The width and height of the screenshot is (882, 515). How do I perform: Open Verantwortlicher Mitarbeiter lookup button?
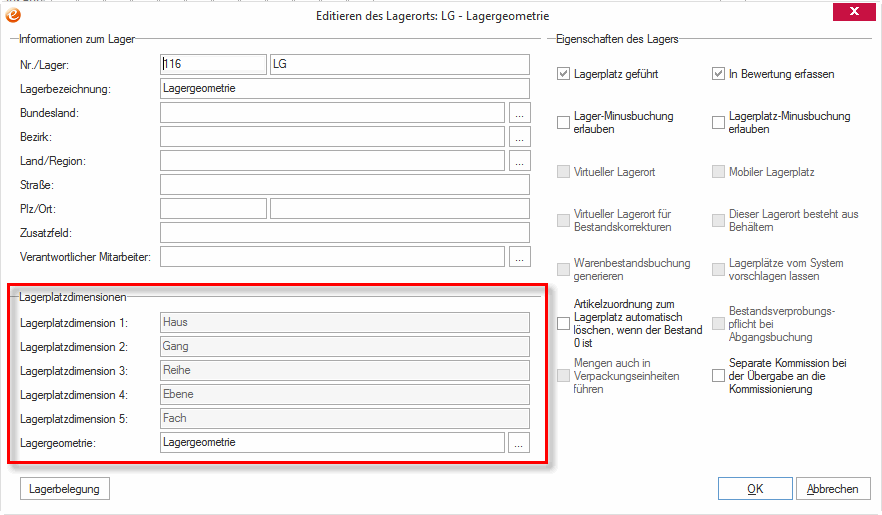click(519, 257)
